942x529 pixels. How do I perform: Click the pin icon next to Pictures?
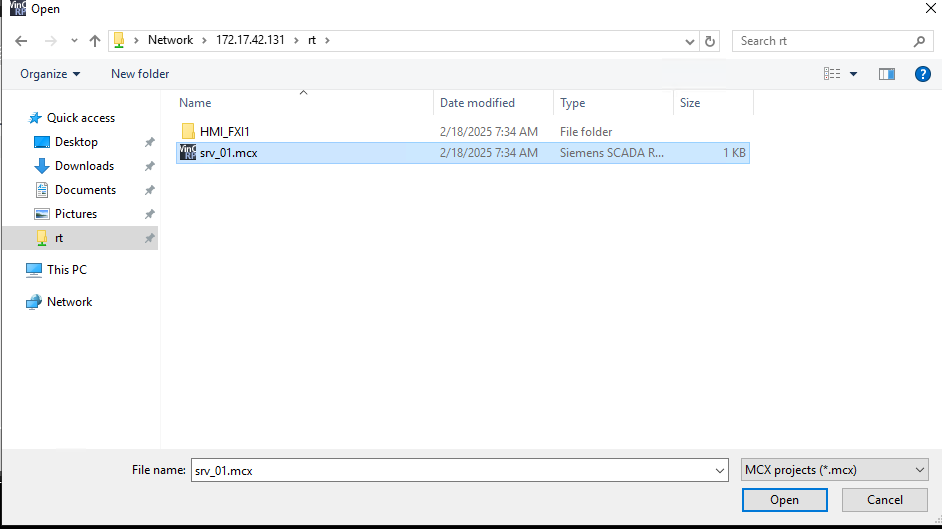point(149,214)
